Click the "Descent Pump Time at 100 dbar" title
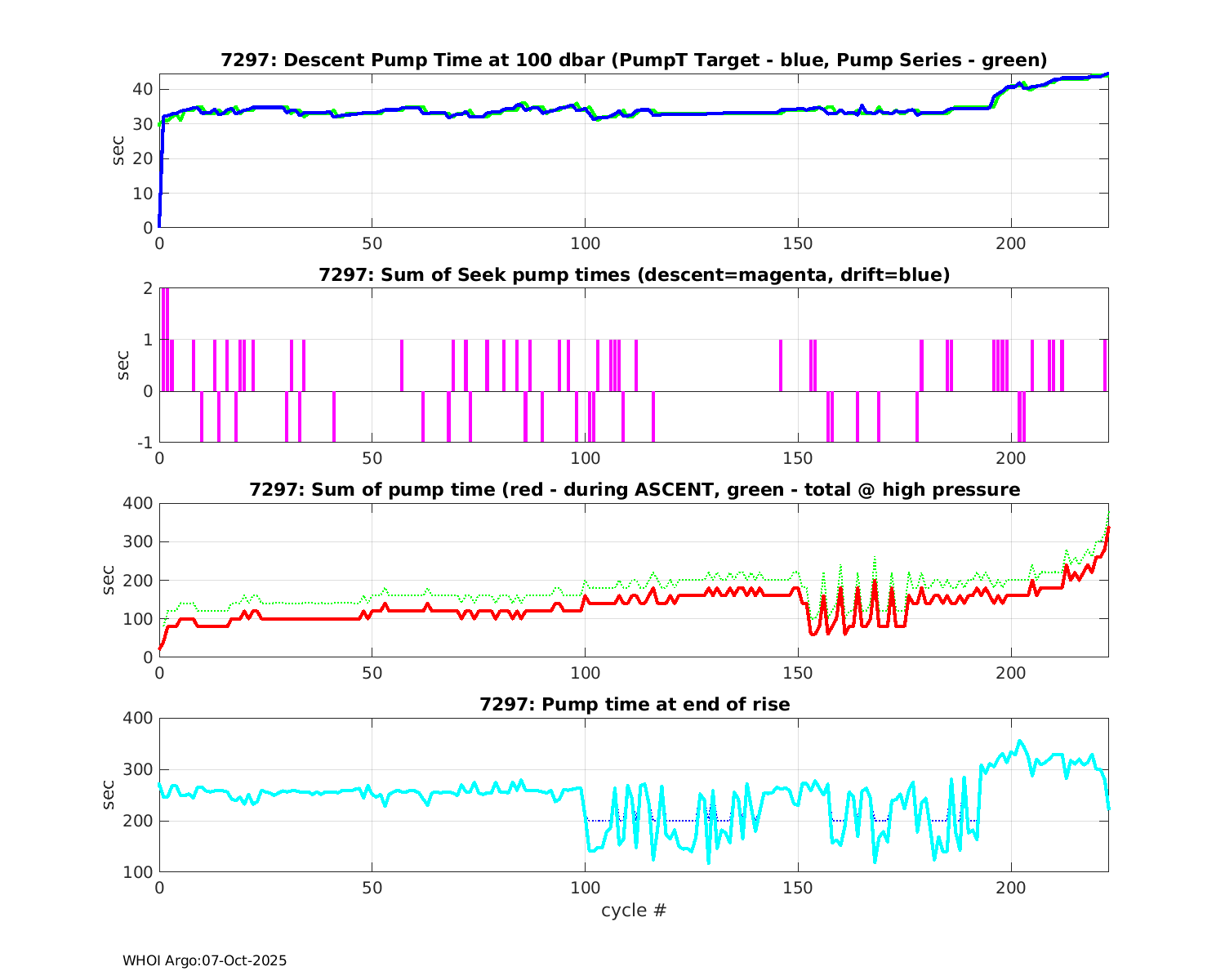 click(x=634, y=60)
